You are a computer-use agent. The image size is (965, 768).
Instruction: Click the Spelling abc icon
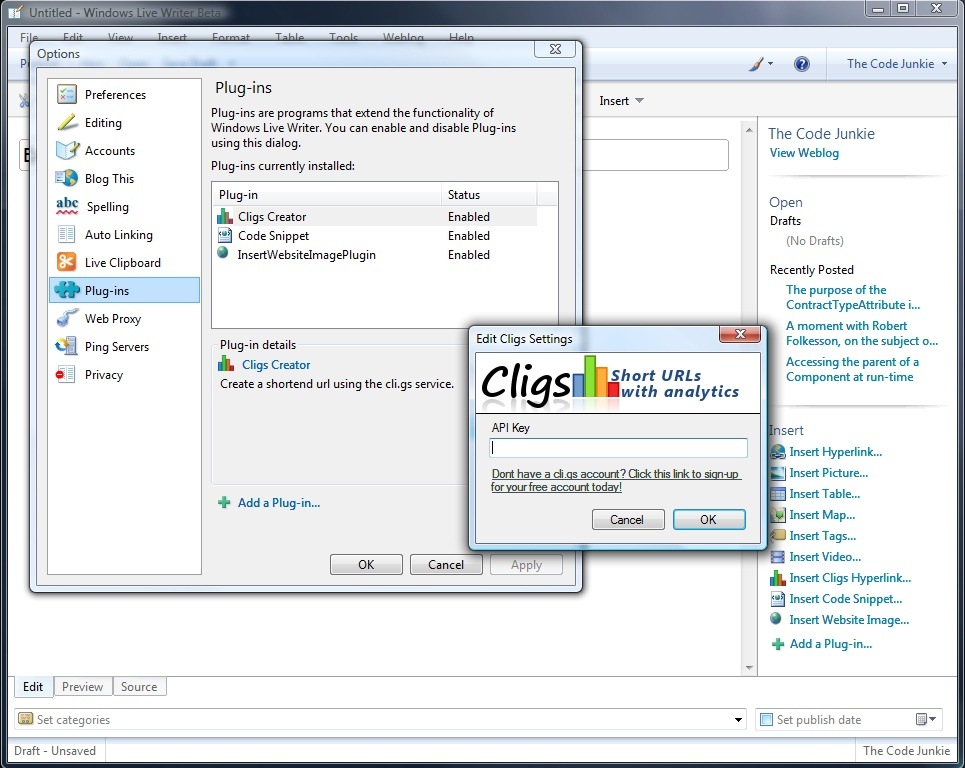pos(66,206)
